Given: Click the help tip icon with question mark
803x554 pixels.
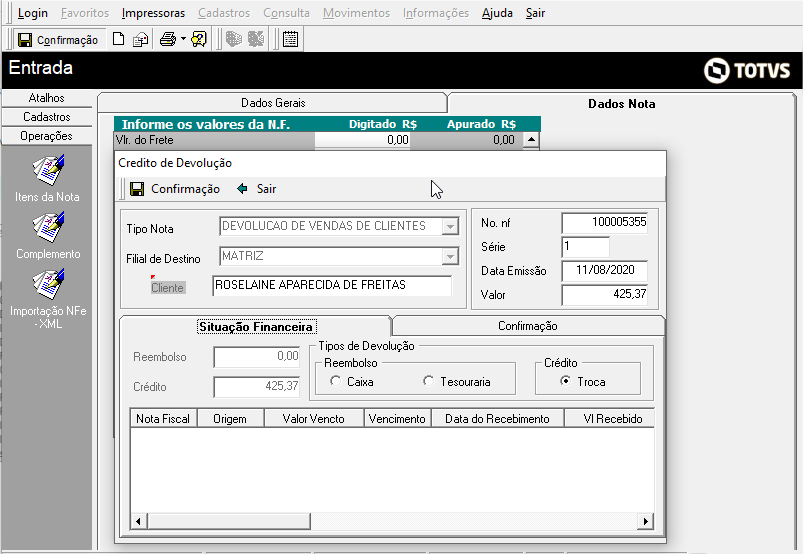Looking at the screenshot, I should 199,39.
